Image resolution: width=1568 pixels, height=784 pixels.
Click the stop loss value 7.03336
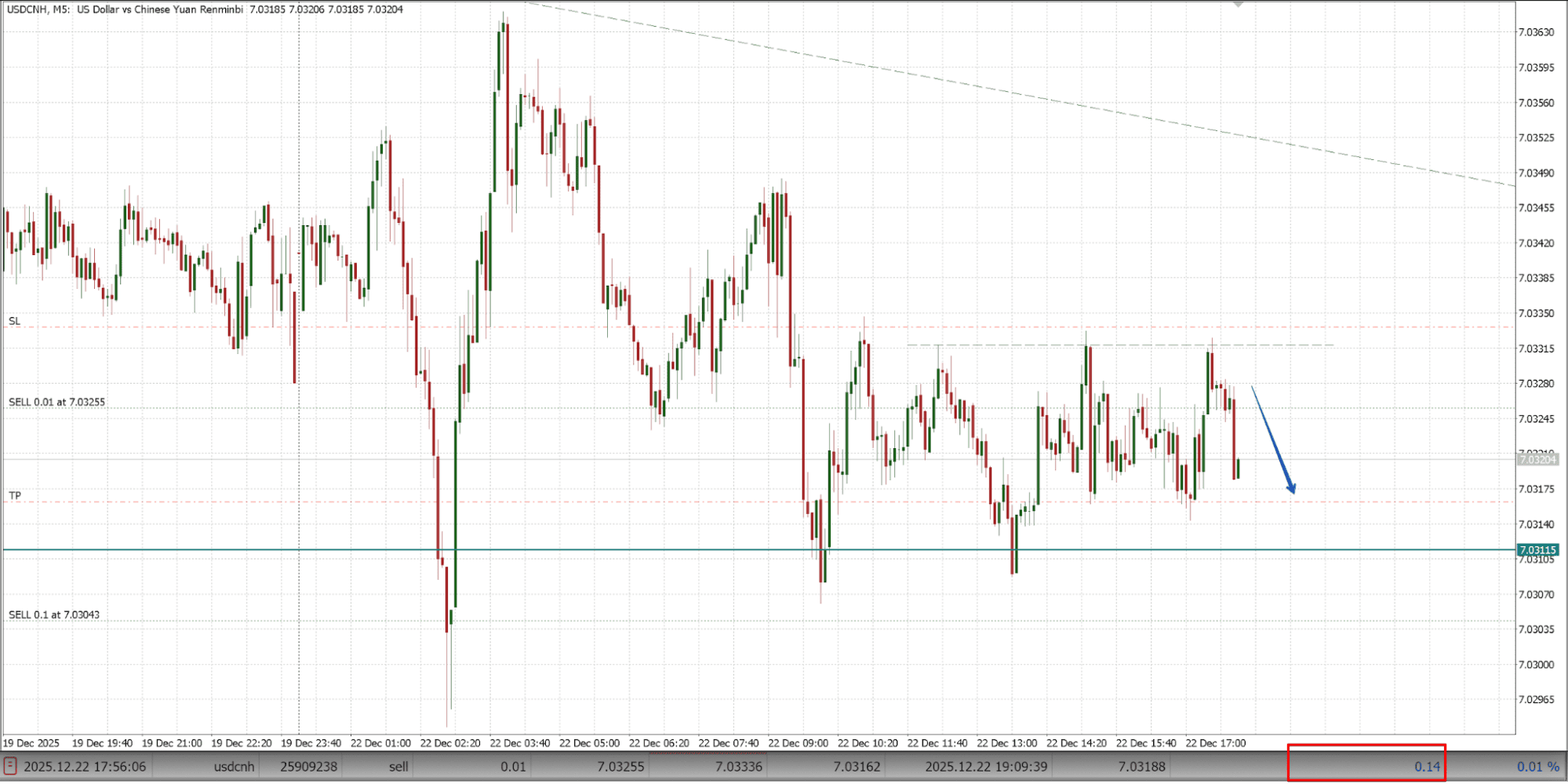click(739, 767)
